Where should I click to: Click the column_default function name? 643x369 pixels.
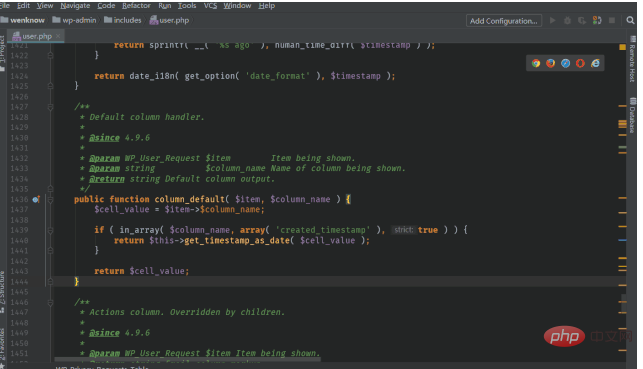coord(189,199)
